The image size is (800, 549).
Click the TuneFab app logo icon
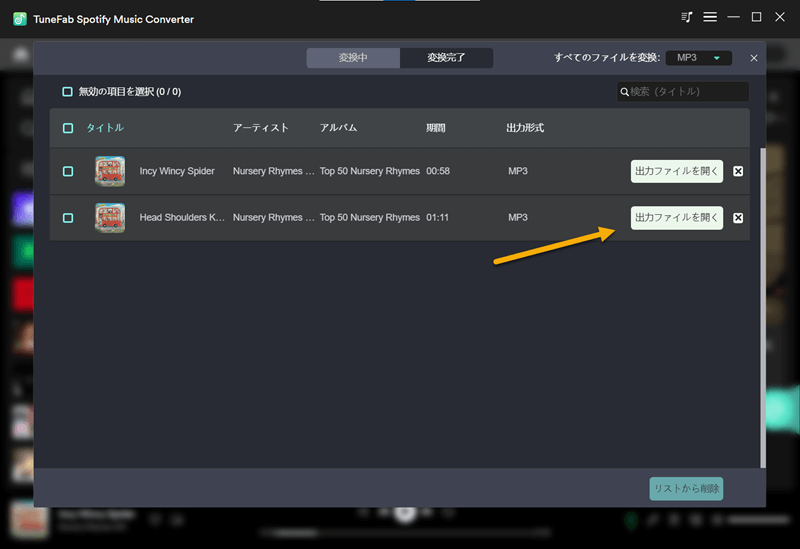click(x=20, y=19)
